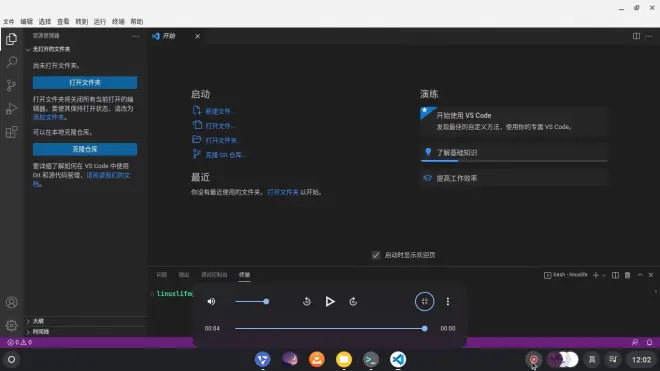The width and height of the screenshot is (660, 371).
Task: Open the Manage gear icon
Action: point(11,325)
